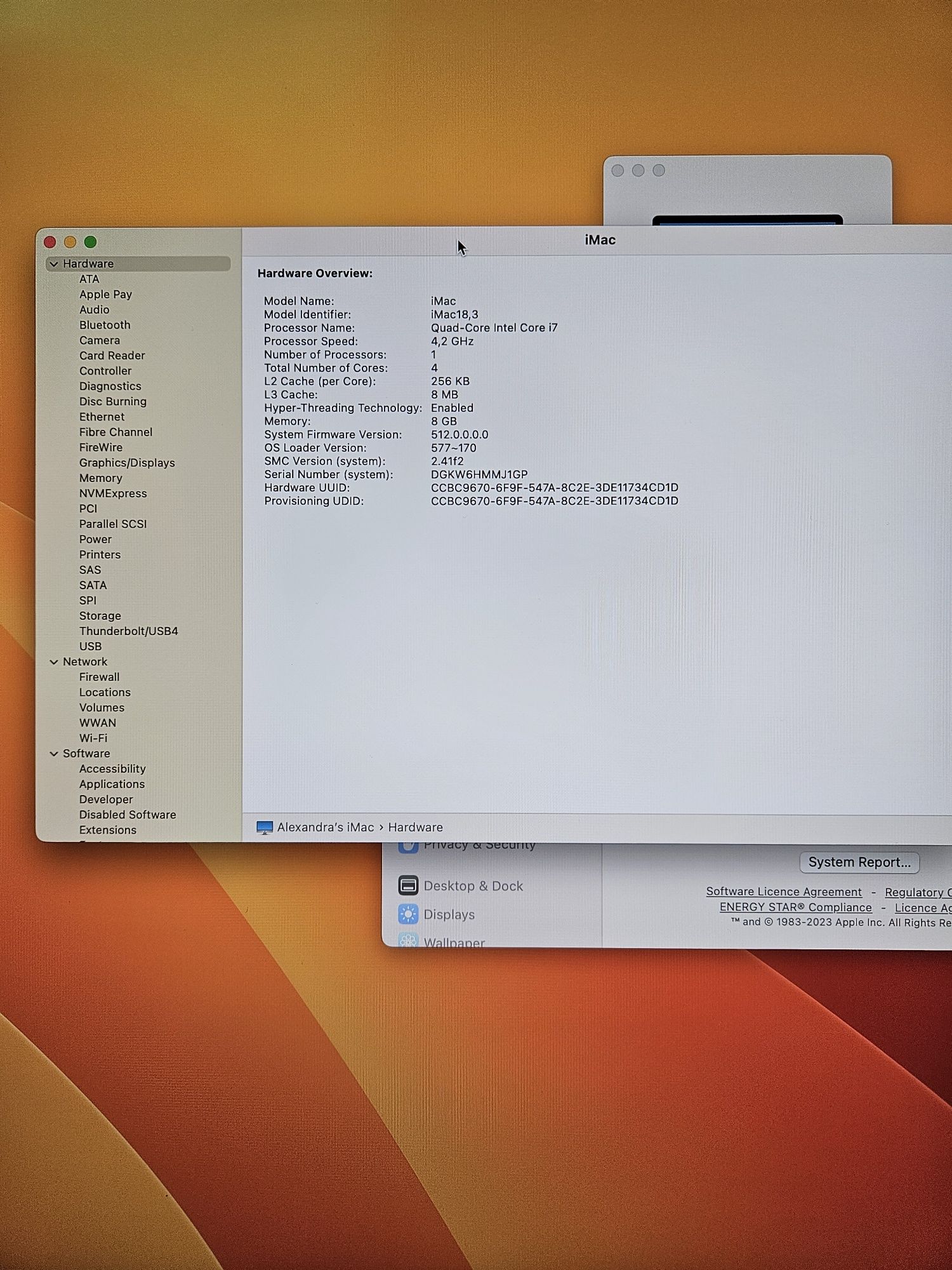Open Desktop & Dock settings icon
Viewport: 952px width, 1270px height.
point(408,885)
